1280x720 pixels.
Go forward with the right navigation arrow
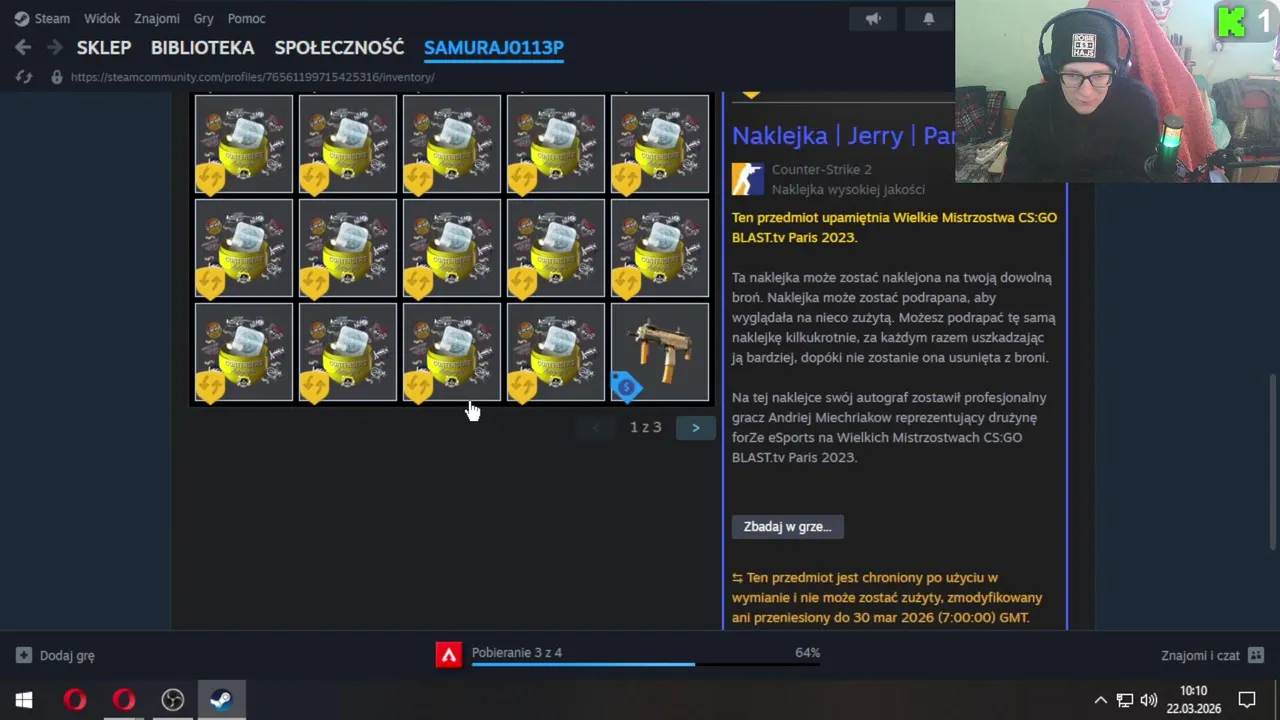(x=55, y=47)
